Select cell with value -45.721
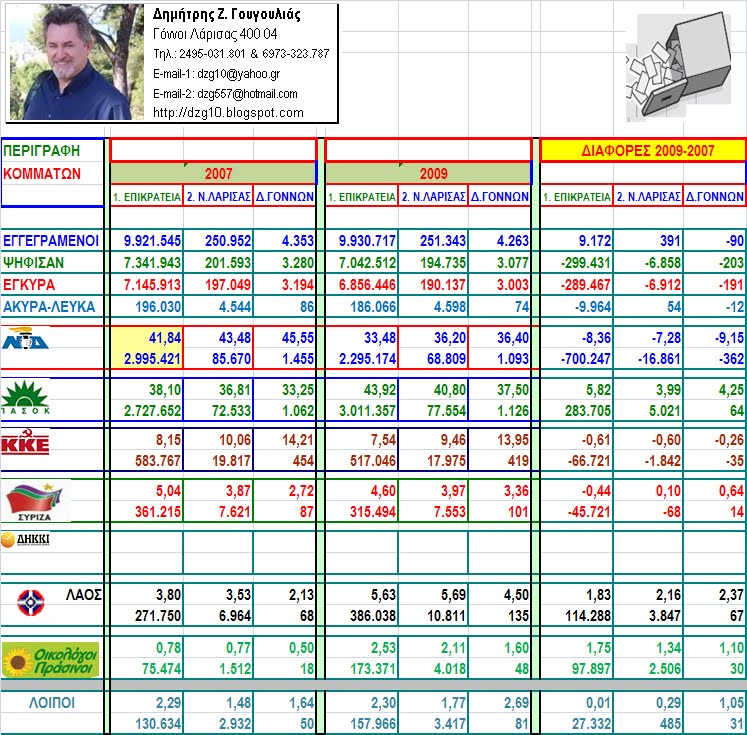This screenshot has height=735, width=747. click(x=577, y=512)
